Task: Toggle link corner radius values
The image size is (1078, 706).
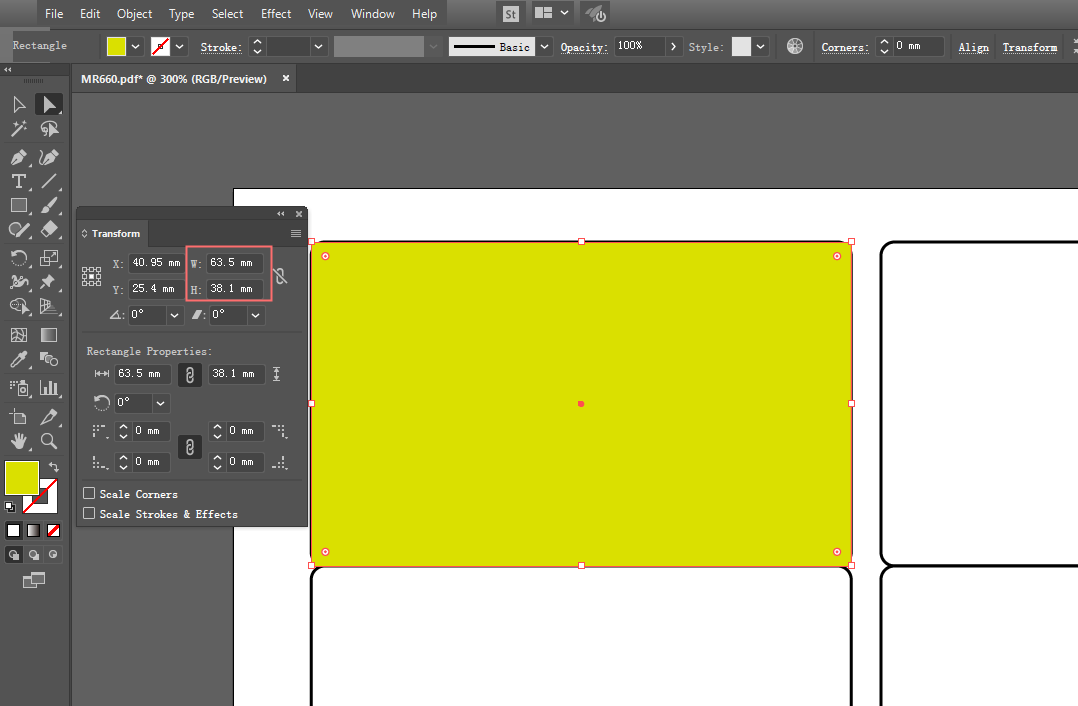Action: coord(190,448)
